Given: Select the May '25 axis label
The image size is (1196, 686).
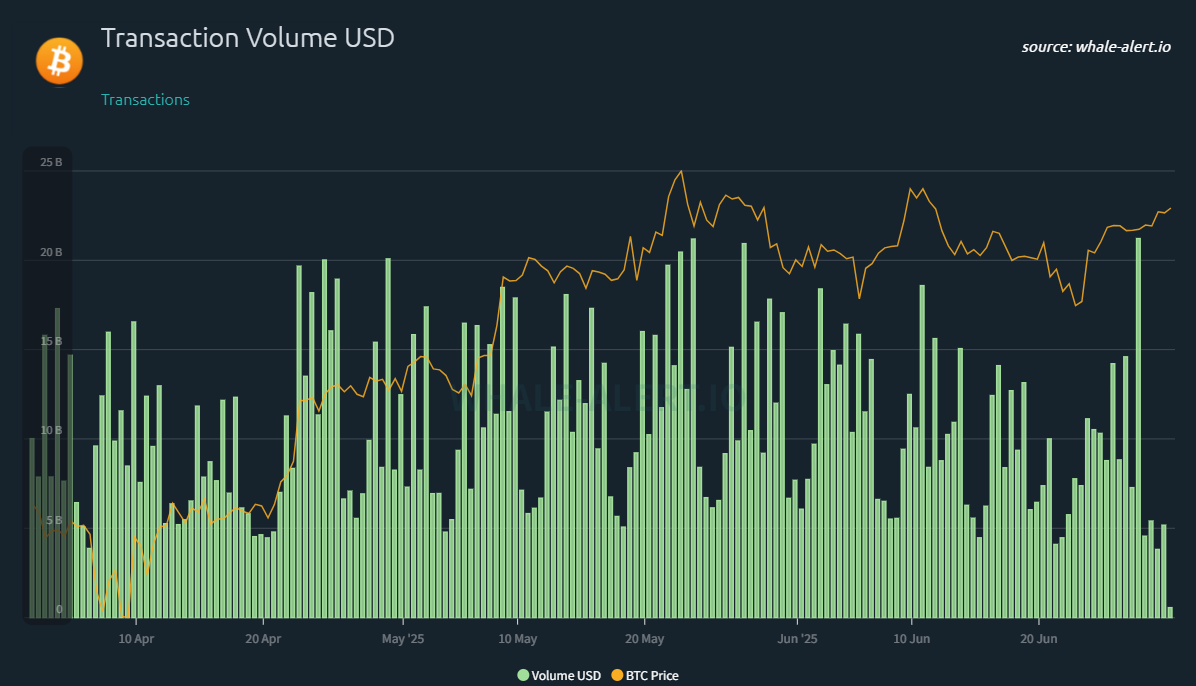Looking at the screenshot, I should [404, 638].
